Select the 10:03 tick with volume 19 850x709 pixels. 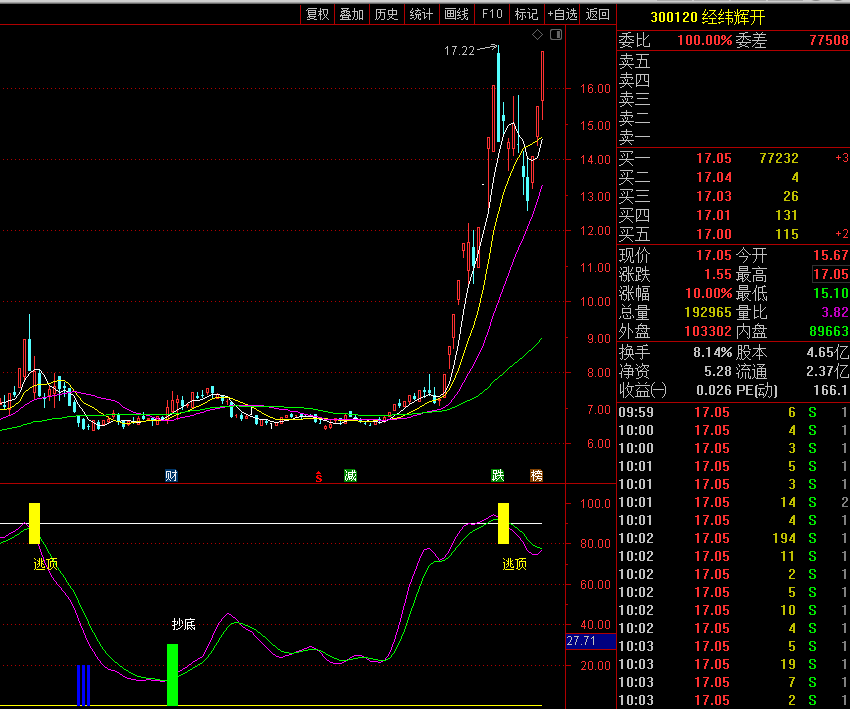point(733,664)
